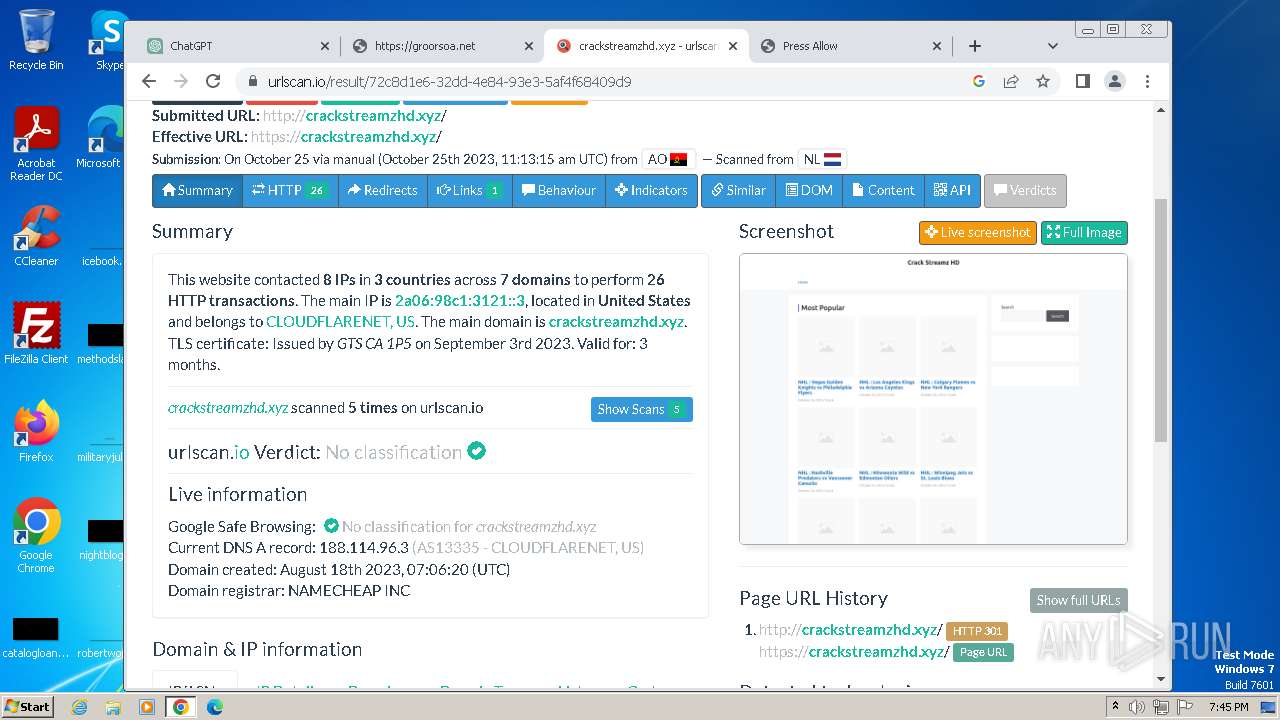Image resolution: width=1280 pixels, height=720 pixels.
Task: Click the URL address bar field
Action: (600, 81)
